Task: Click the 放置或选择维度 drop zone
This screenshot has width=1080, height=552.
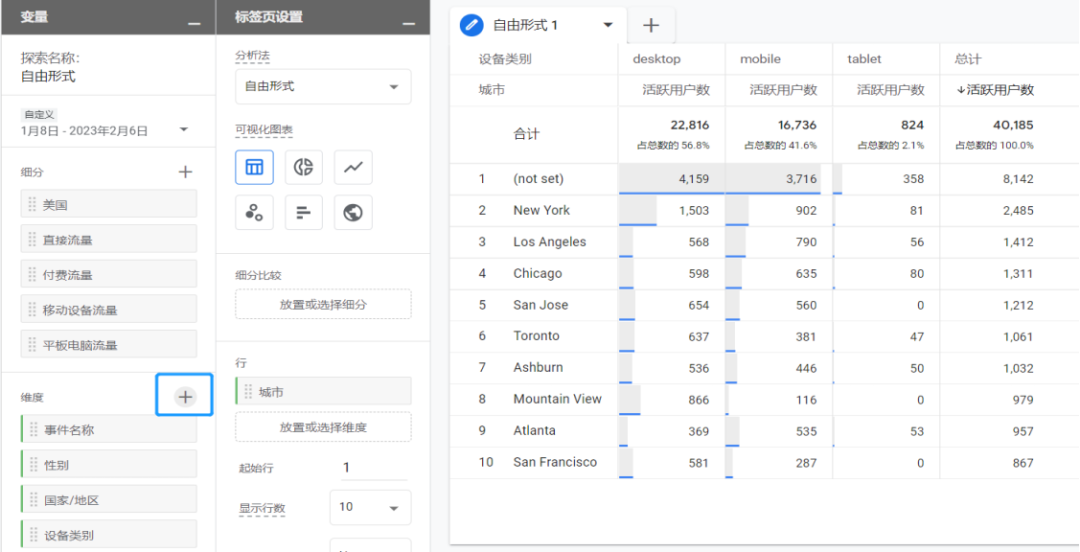Action: (323, 427)
